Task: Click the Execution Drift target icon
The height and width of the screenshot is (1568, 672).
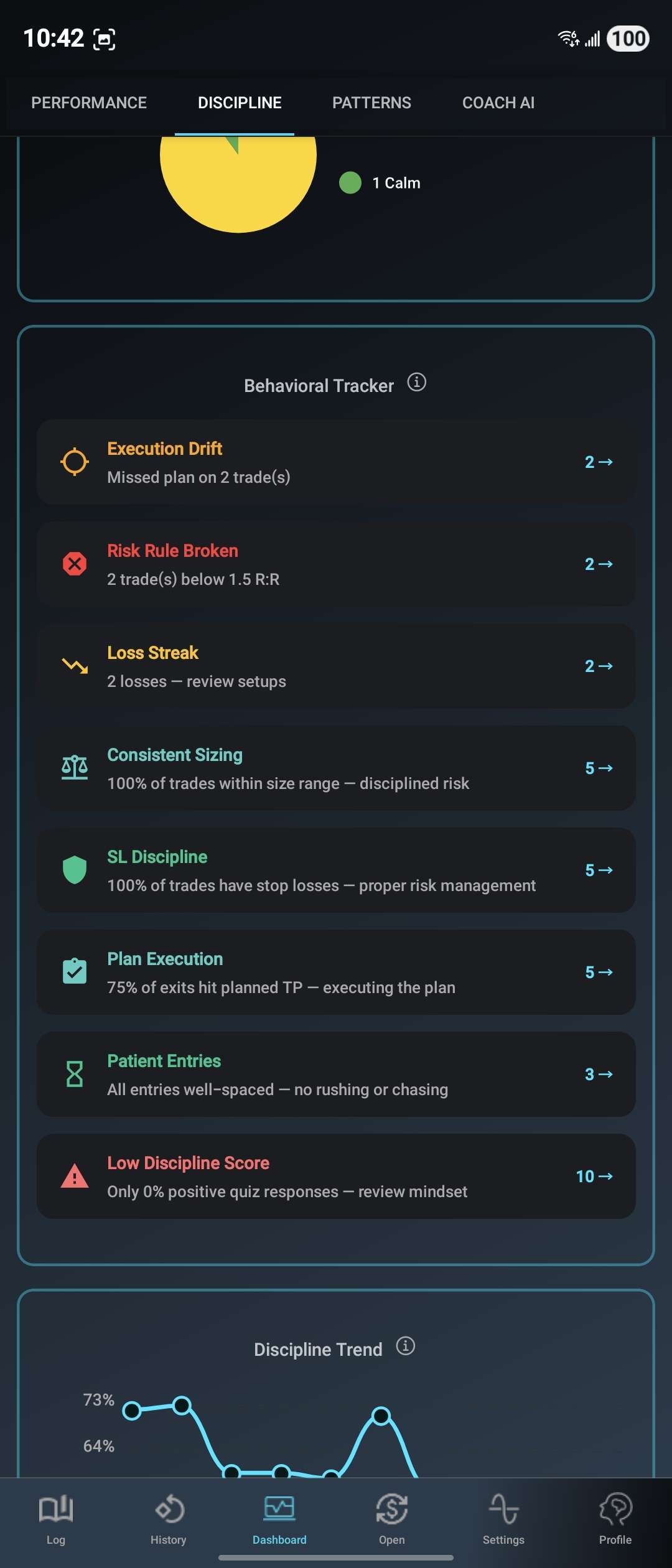Action: pos(75,462)
